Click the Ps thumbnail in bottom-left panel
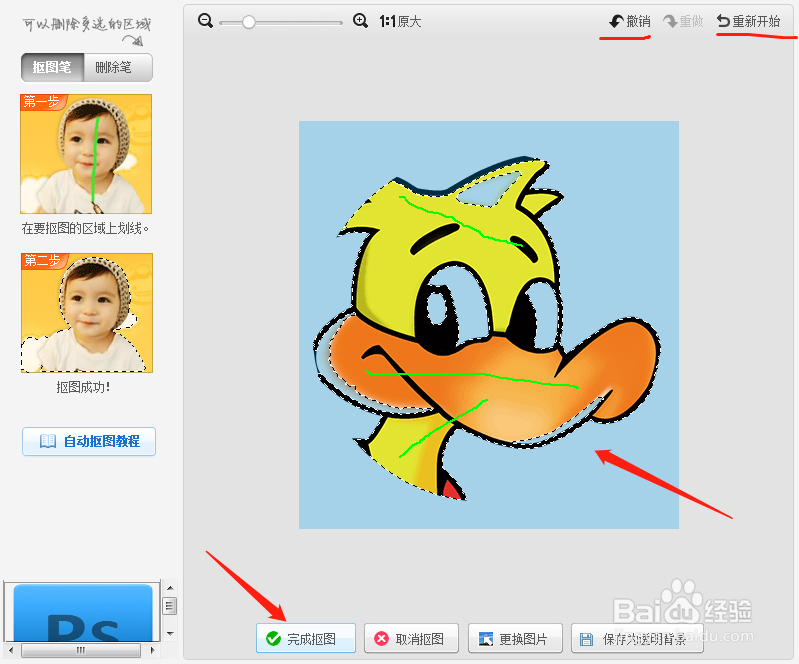This screenshot has height=664, width=799. tap(83, 613)
